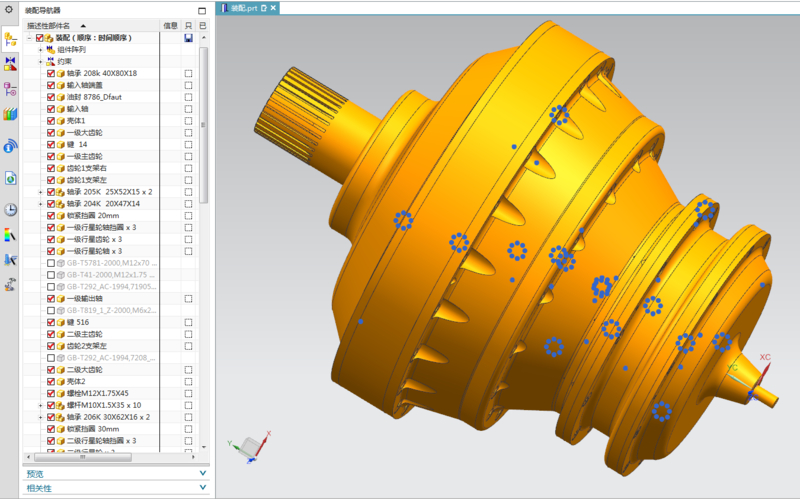Screen dimensions: 800x499
Task: Expand the 约束 node
Action: click(x=41, y=61)
